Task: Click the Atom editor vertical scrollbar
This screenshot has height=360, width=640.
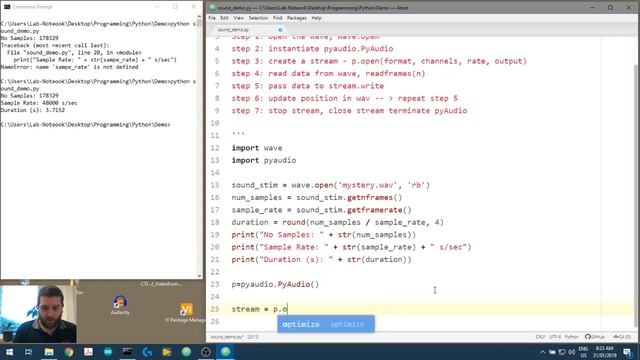Action: pos(637,195)
